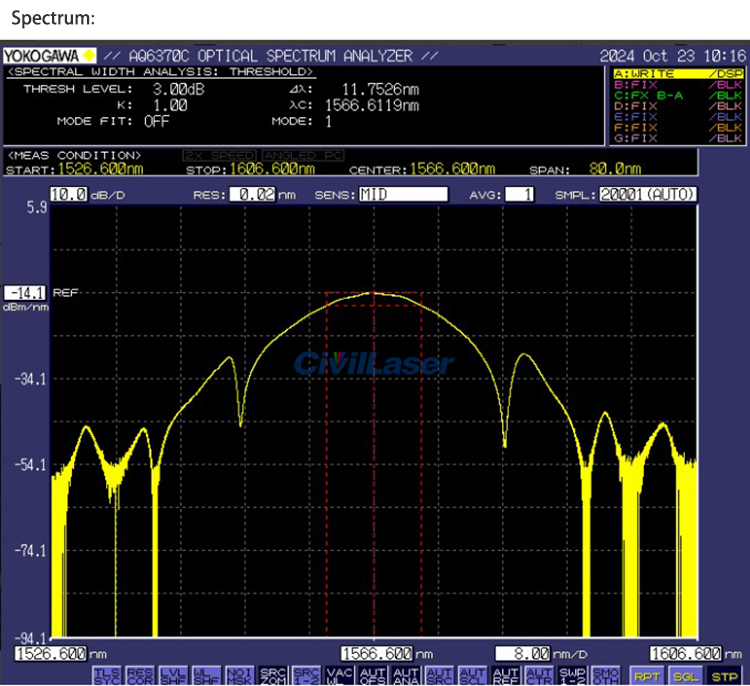The image size is (750, 686).
Task: Click the YOKOGAWA logo
Action: pos(49,56)
